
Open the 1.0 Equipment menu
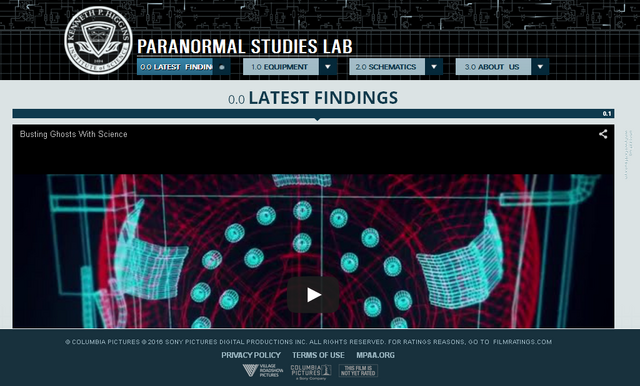pyautogui.click(x=281, y=67)
